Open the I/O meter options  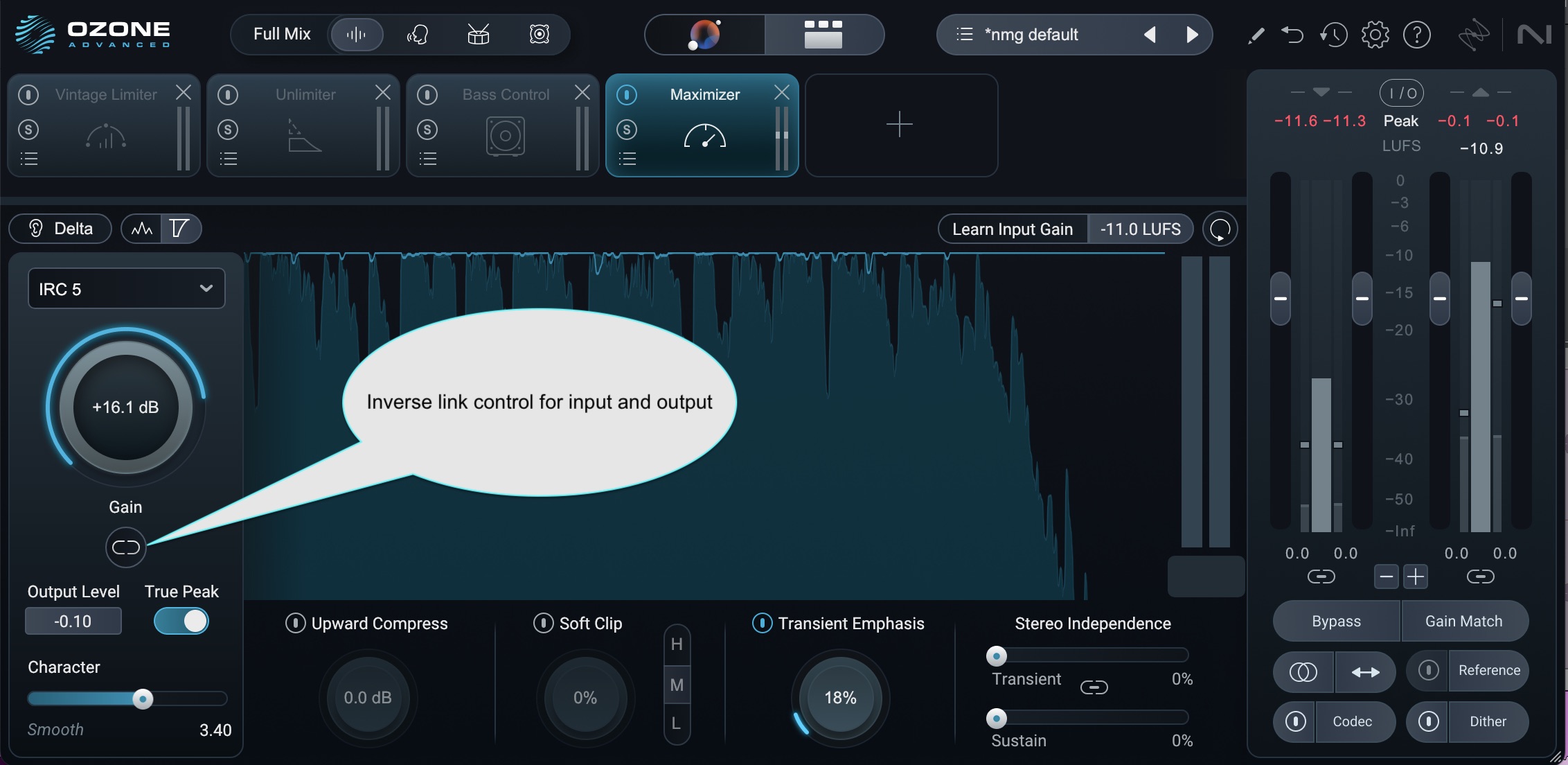pyautogui.click(x=1402, y=93)
